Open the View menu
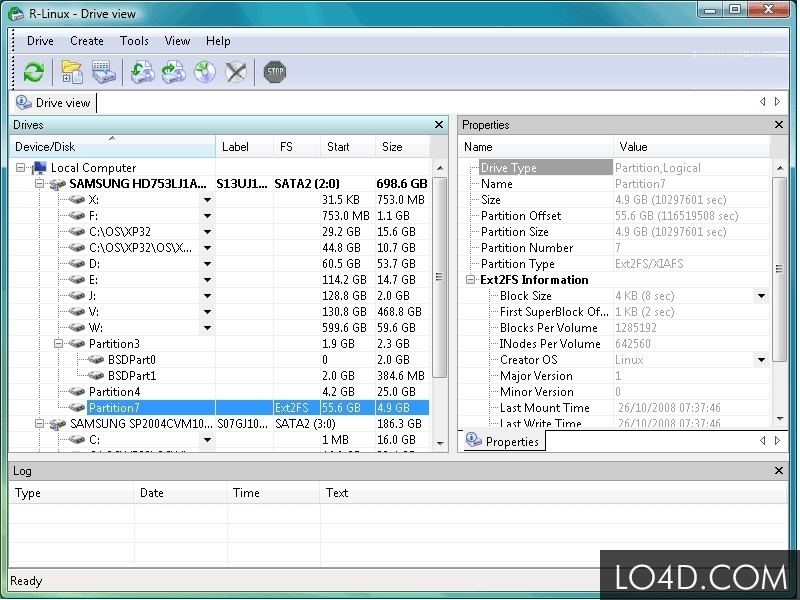The height and width of the screenshot is (600, 800). [177, 41]
